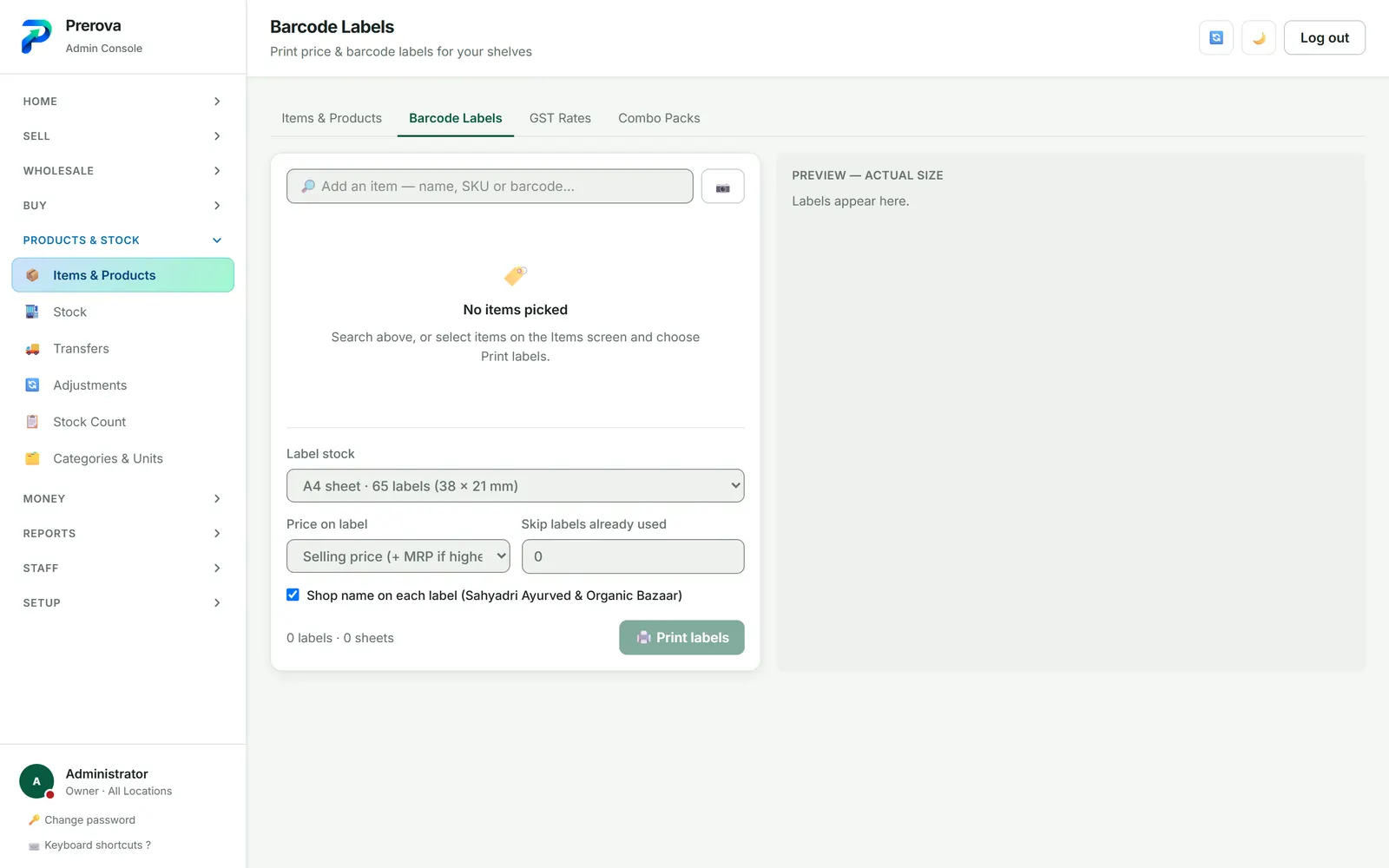
Task: Click the key icon beside Change password
Action: (x=34, y=820)
